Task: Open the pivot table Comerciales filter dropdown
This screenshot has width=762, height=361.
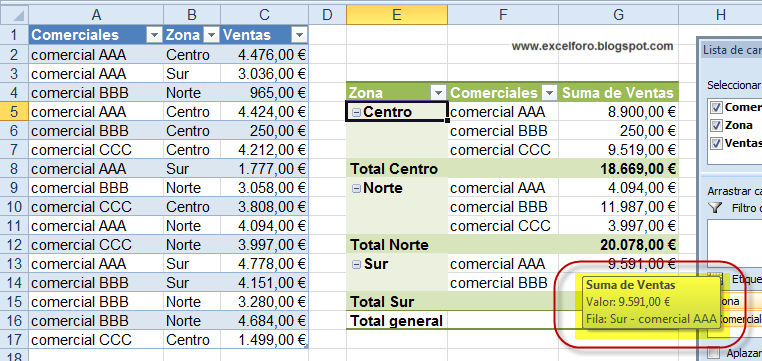Action: (x=549, y=92)
